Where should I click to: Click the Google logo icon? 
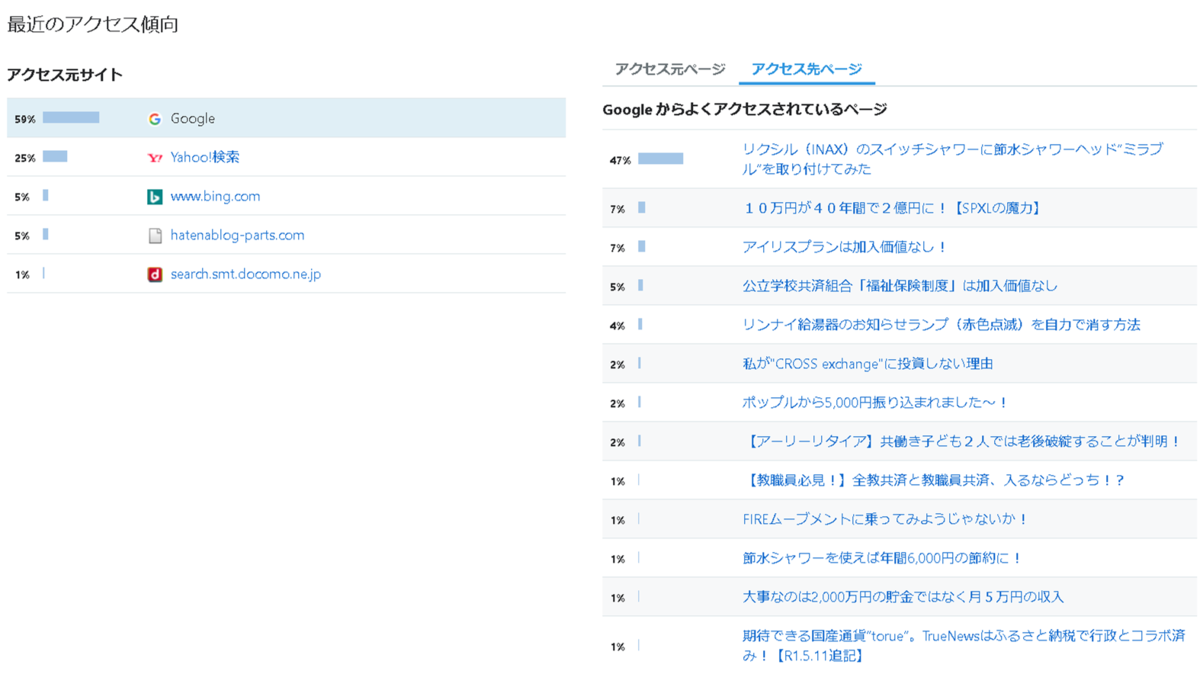pos(155,119)
